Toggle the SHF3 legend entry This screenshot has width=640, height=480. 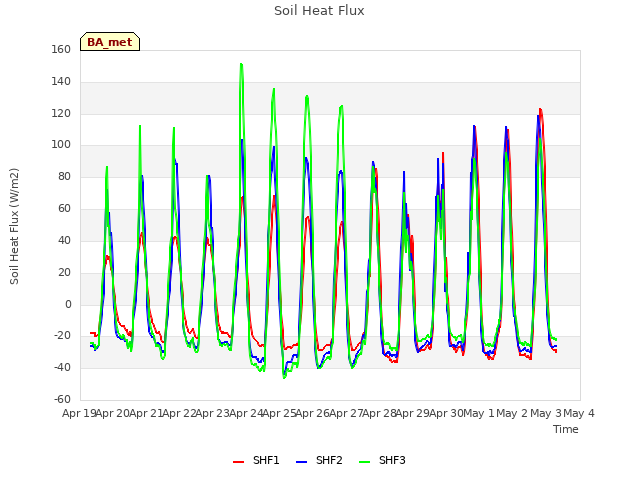pyautogui.click(x=382, y=460)
